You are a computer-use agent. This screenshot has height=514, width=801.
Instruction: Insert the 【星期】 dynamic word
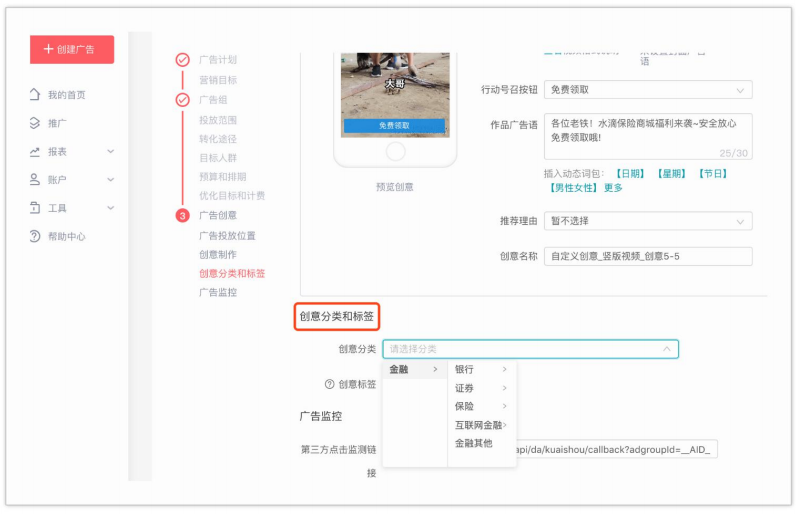671,174
